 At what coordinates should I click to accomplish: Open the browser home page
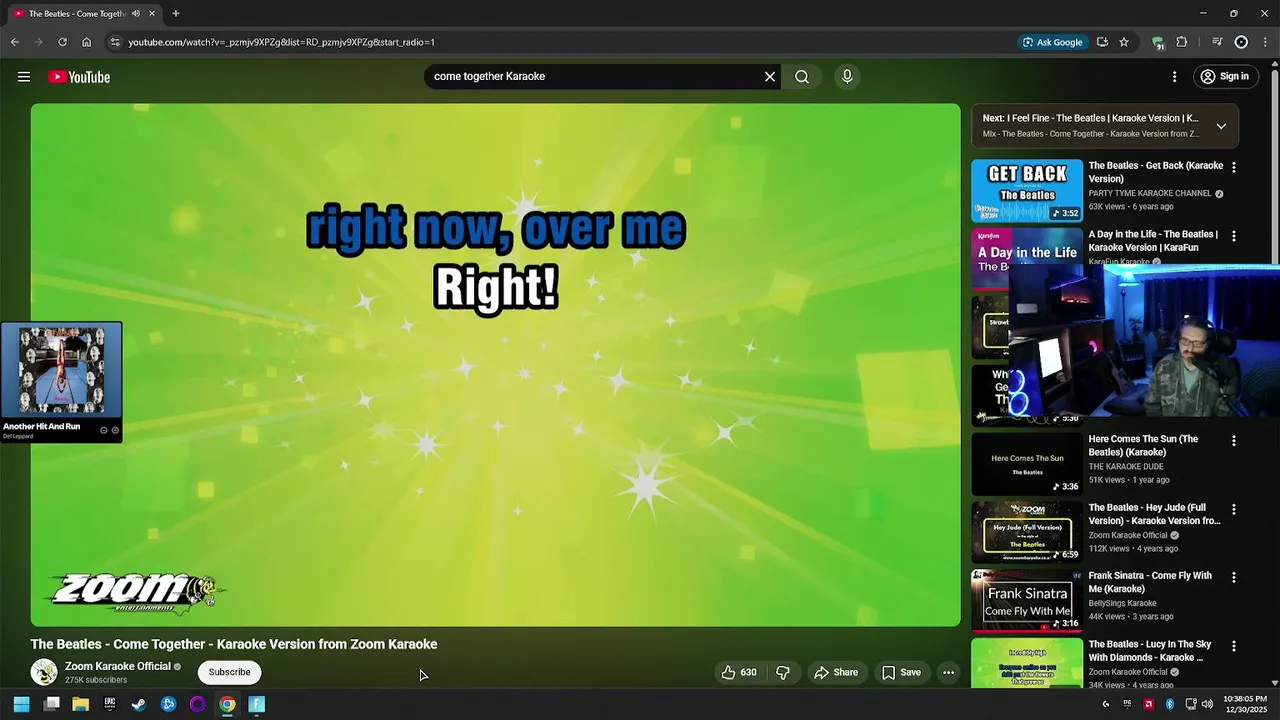click(x=86, y=42)
